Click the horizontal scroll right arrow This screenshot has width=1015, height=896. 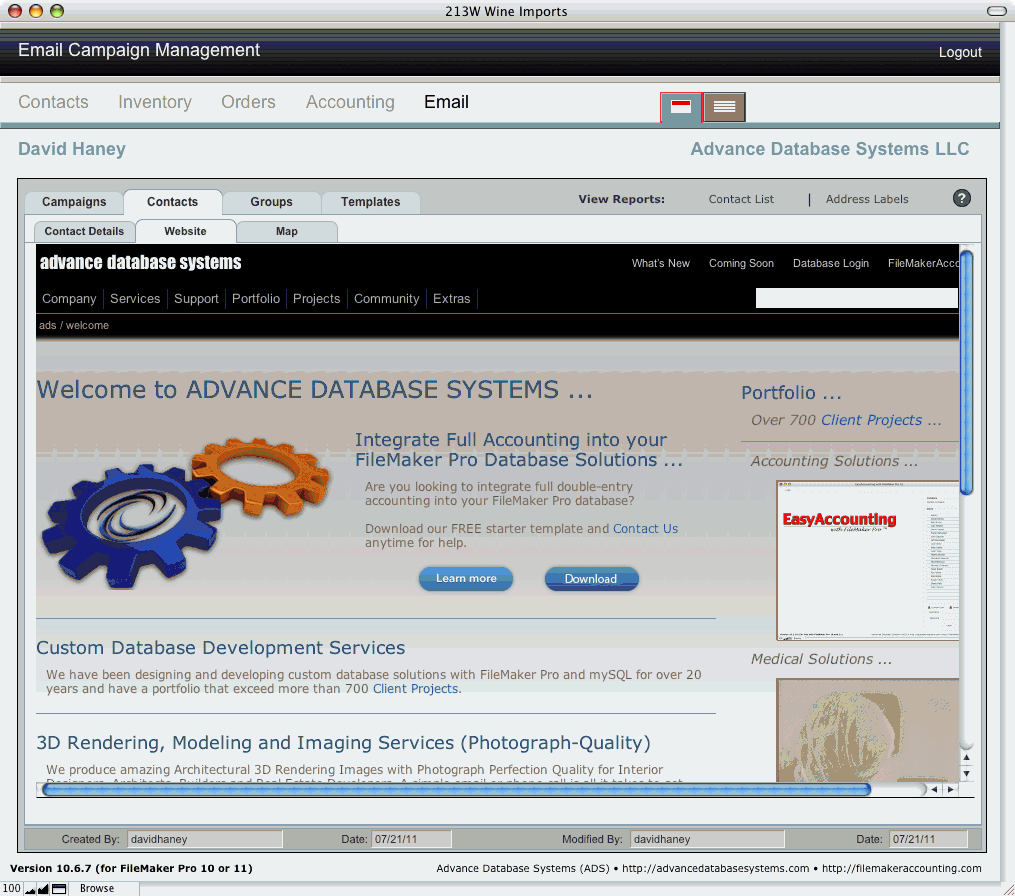pyautogui.click(x=950, y=789)
